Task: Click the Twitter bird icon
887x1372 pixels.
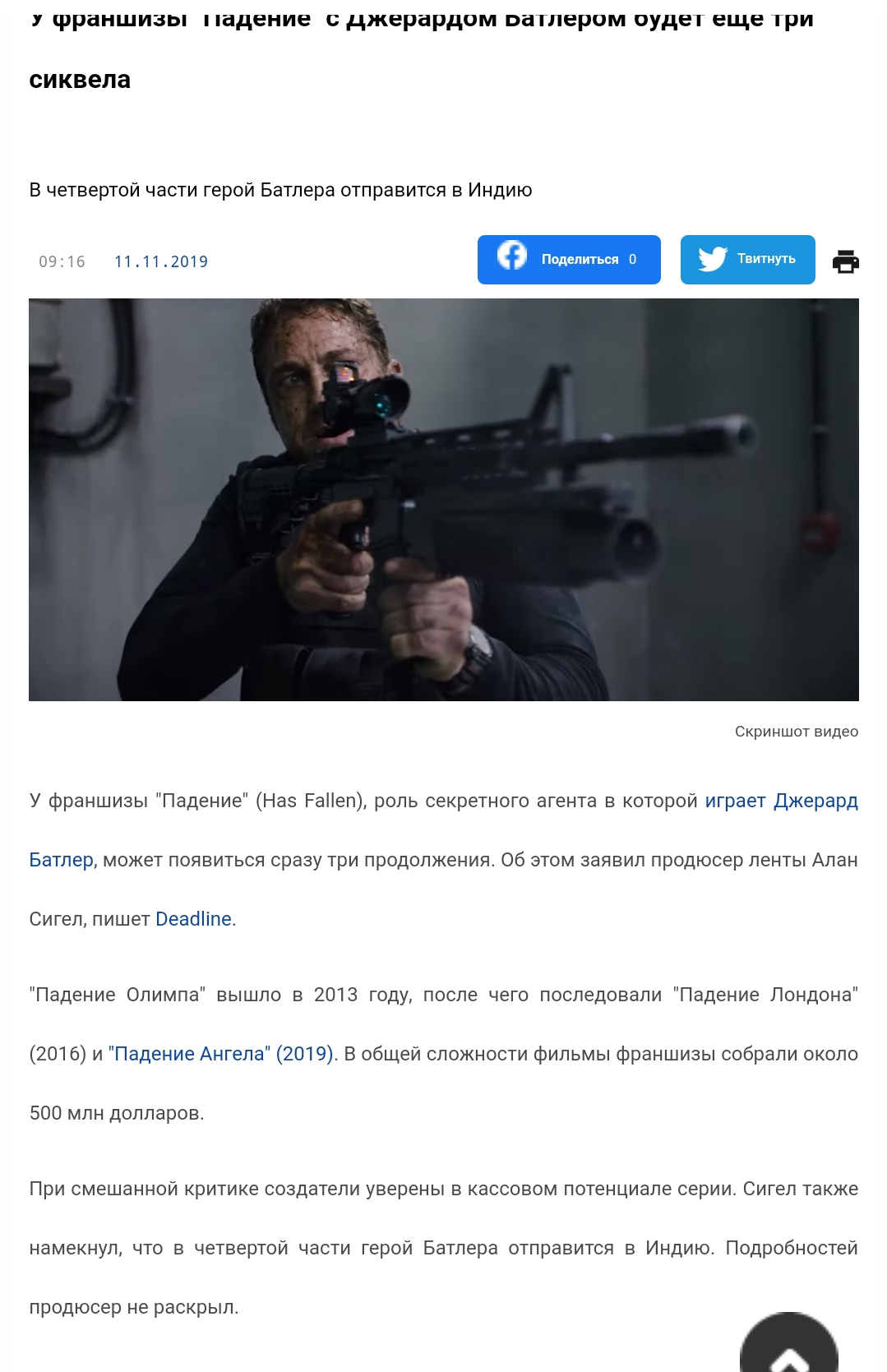Action: pyautogui.click(x=712, y=259)
